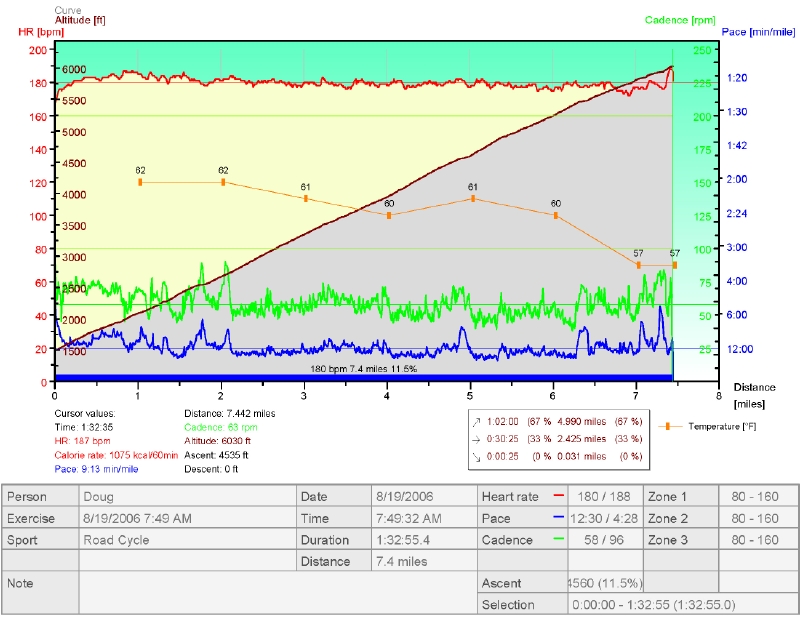Click the Duration value '1:32:55.4'

[424, 539]
